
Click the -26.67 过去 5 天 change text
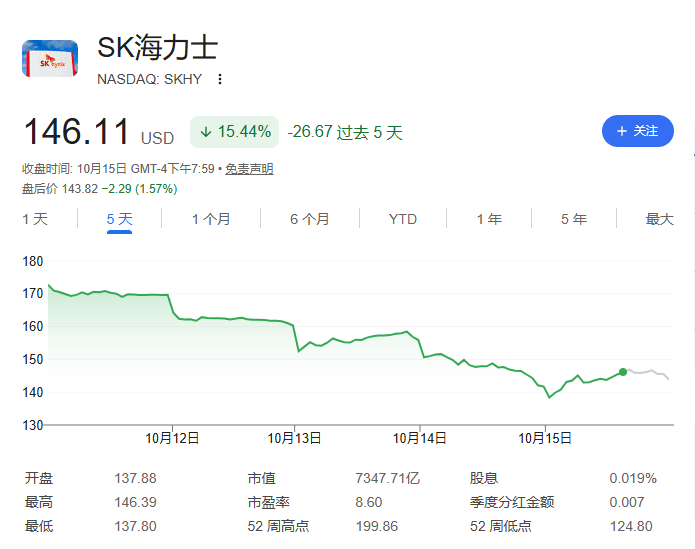point(345,132)
